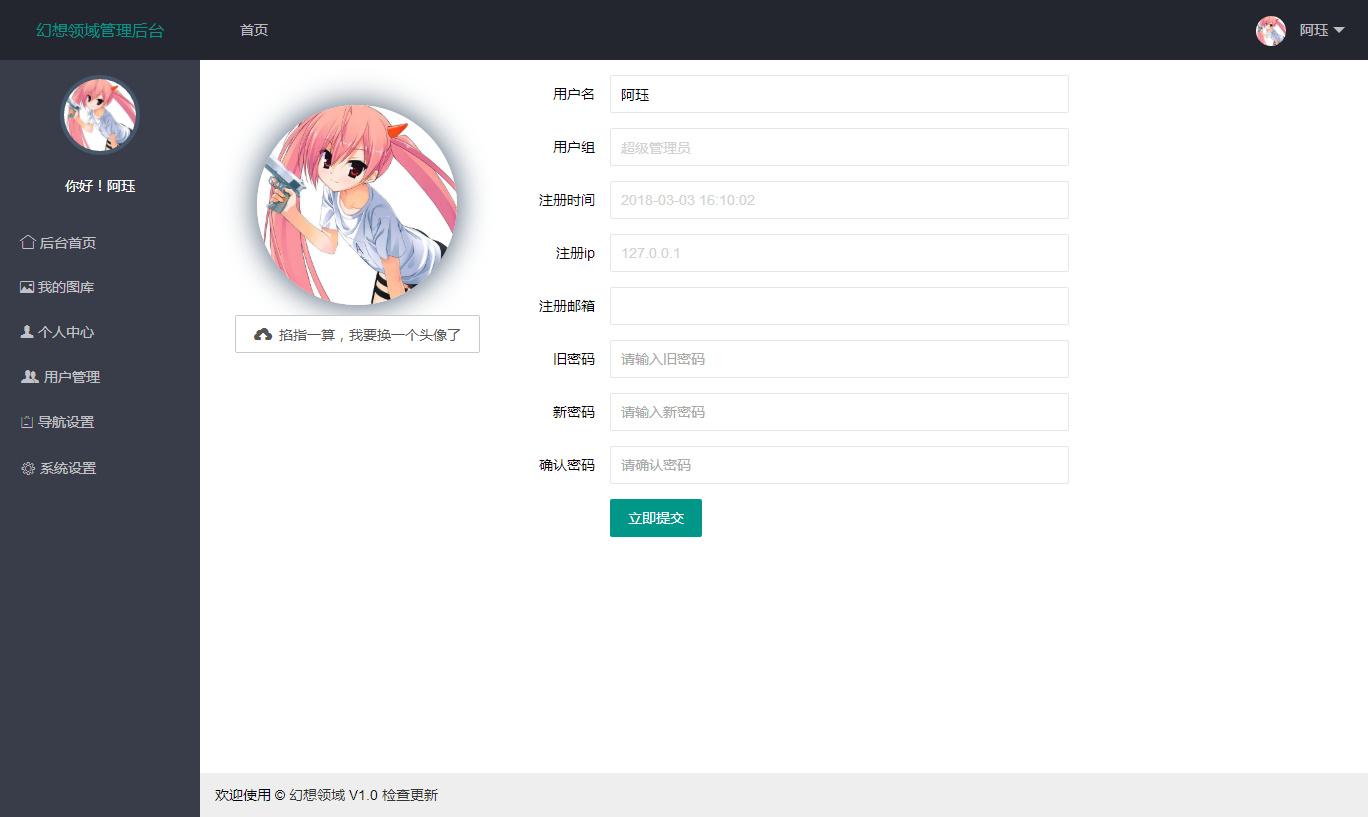The image size is (1368, 817).
Task: Click the large circular profile avatar
Action: click(x=357, y=205)
